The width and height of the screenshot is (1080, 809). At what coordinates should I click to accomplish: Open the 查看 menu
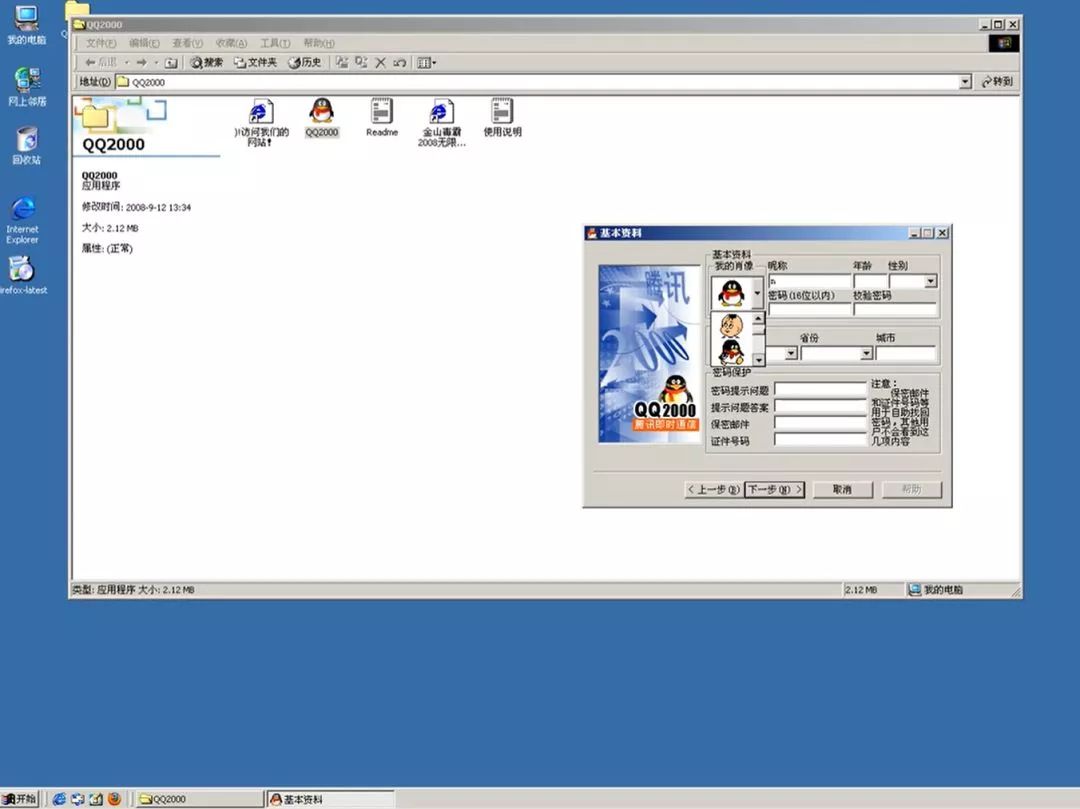point(187,43)
